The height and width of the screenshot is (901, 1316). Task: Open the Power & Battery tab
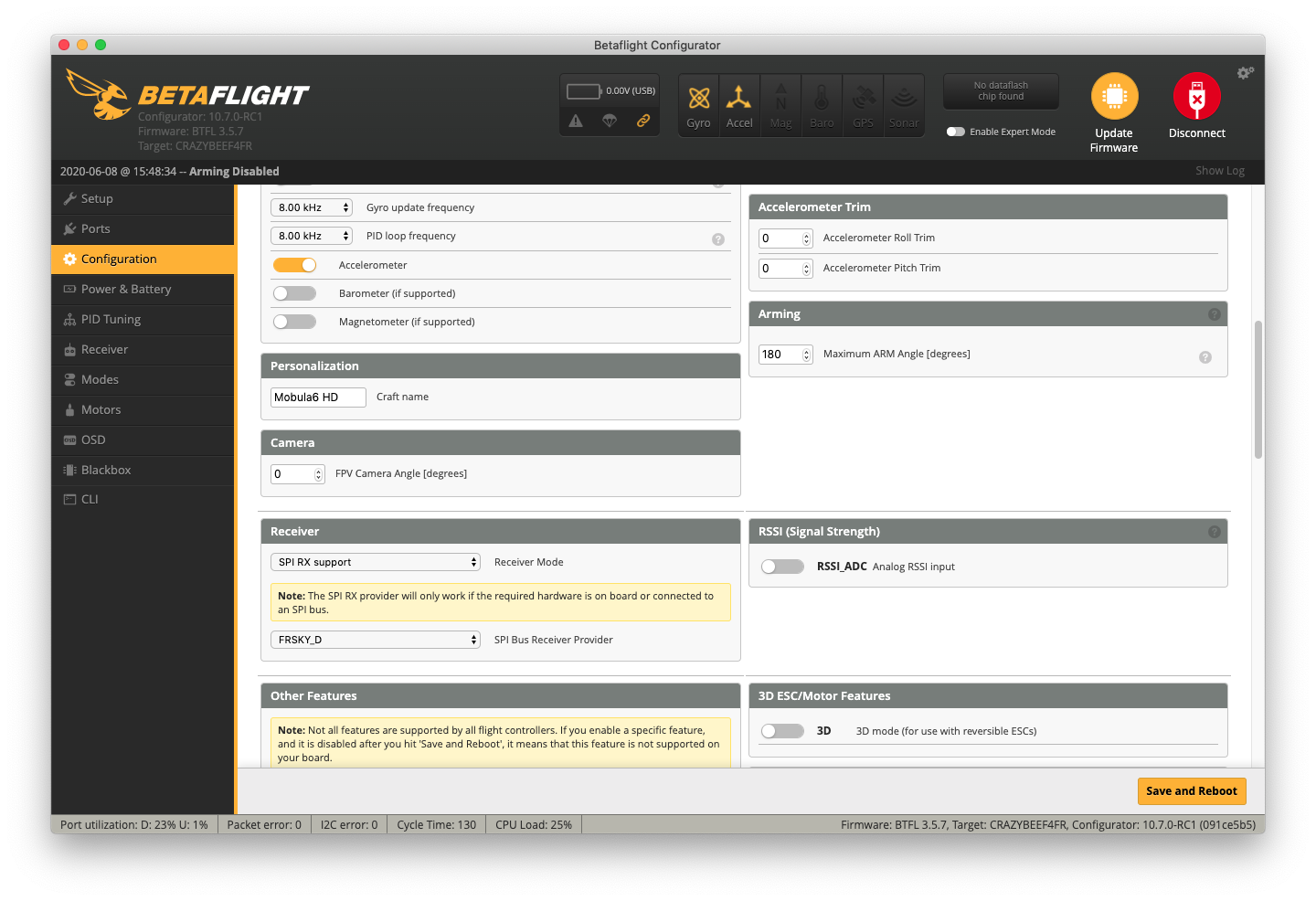pyautogui.click(x=143, y=290)
